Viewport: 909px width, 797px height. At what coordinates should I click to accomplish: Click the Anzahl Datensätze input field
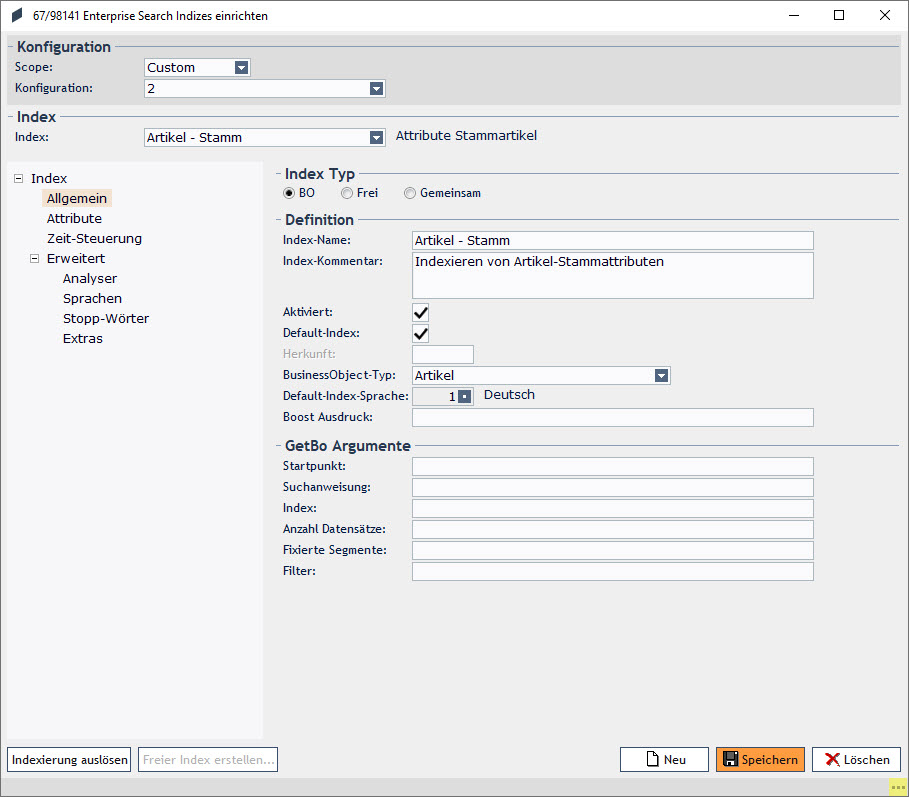(613, 529)
